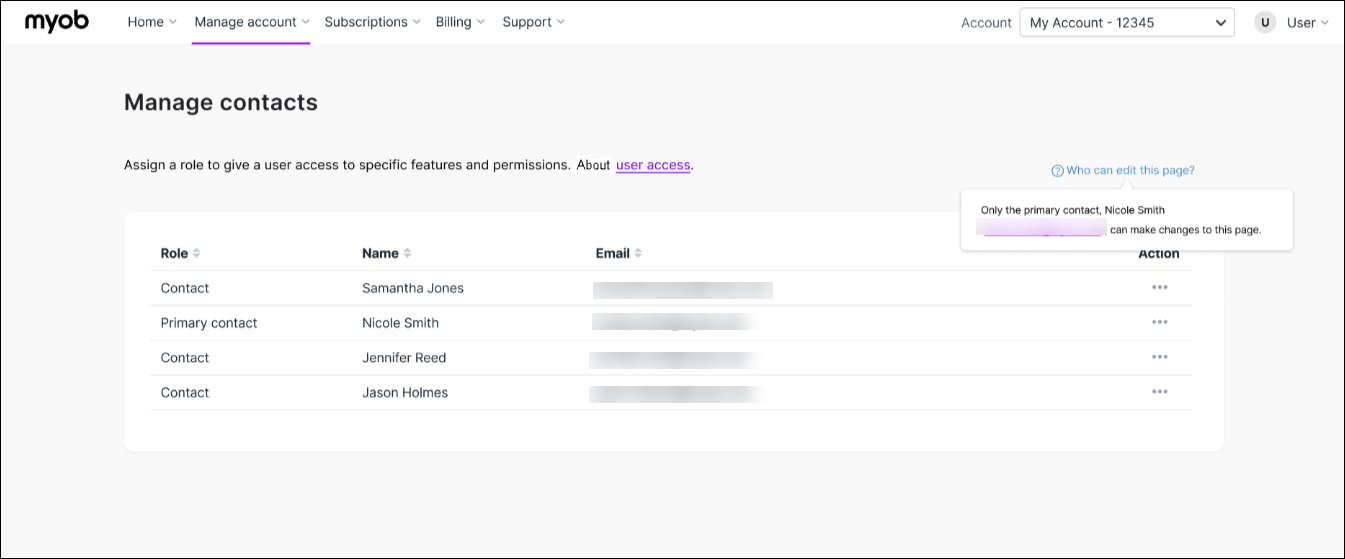Open actions menu for Jennifer Reed
1345x559 pixels.
click(1160, 358)
